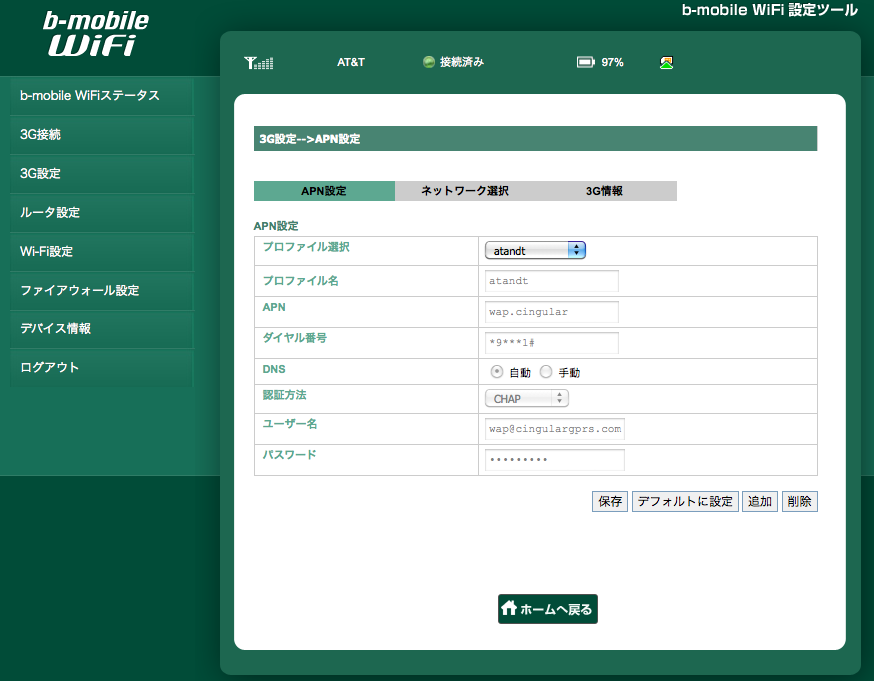Select the 手動 DNS radio button

(546, 372)
